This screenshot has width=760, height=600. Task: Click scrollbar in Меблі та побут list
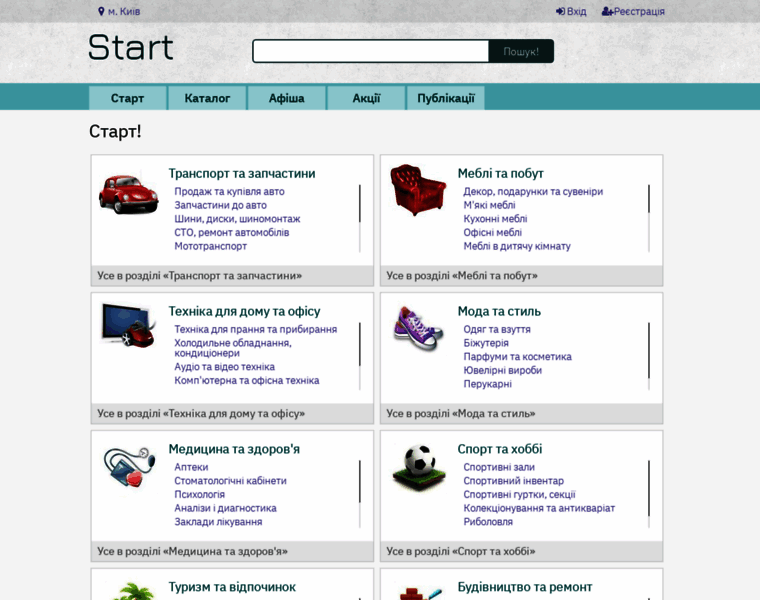click(x=649, y=199)
